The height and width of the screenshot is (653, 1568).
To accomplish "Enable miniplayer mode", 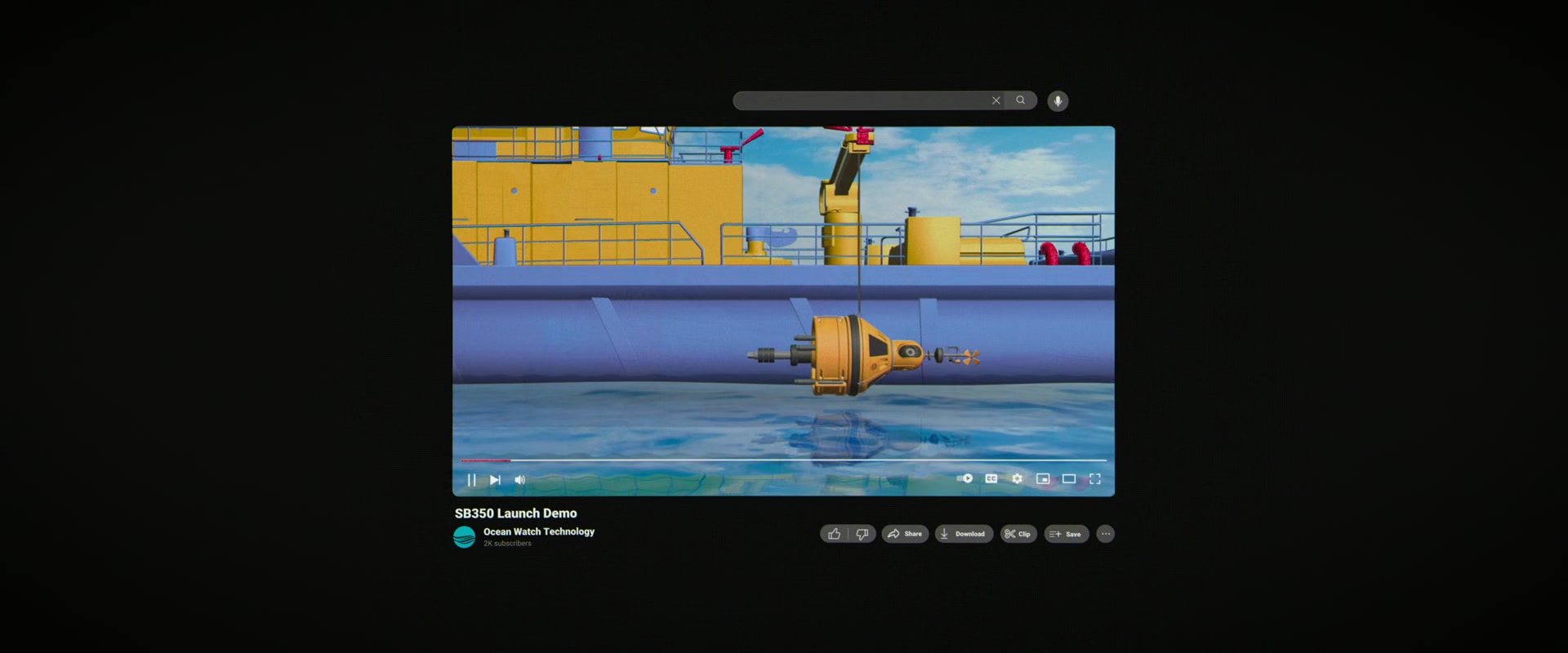I will coord(1043,478).
